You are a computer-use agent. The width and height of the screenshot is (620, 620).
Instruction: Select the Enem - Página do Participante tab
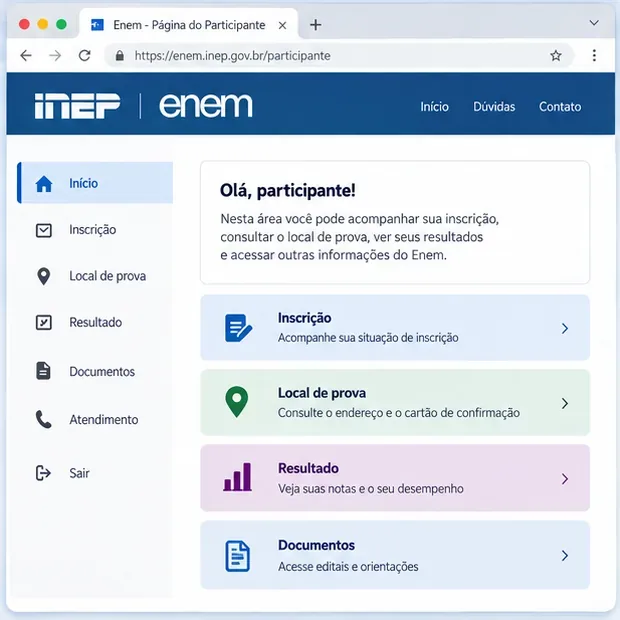click(x=189, y=25)
